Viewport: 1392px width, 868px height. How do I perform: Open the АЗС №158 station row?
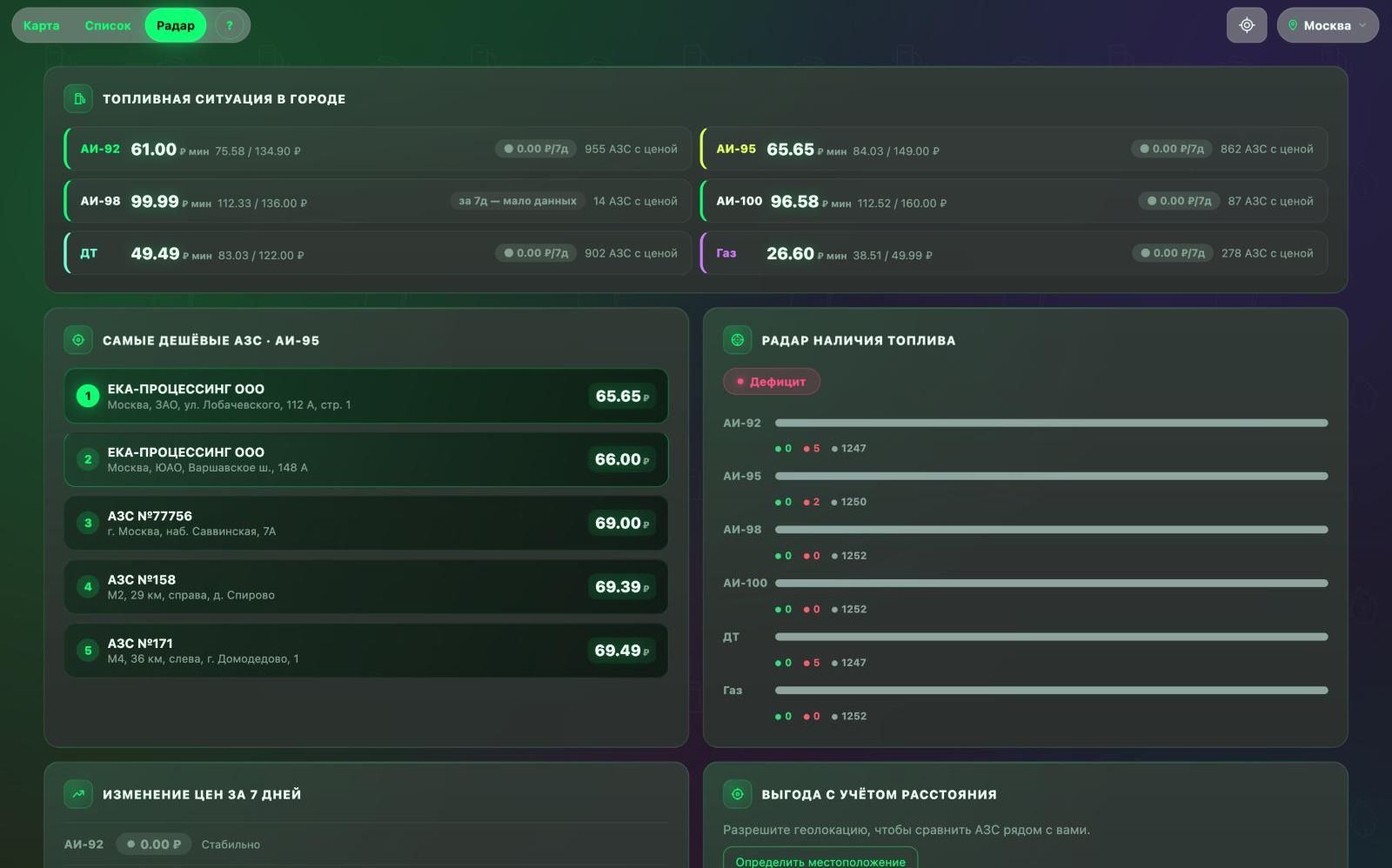click(366, 587)
